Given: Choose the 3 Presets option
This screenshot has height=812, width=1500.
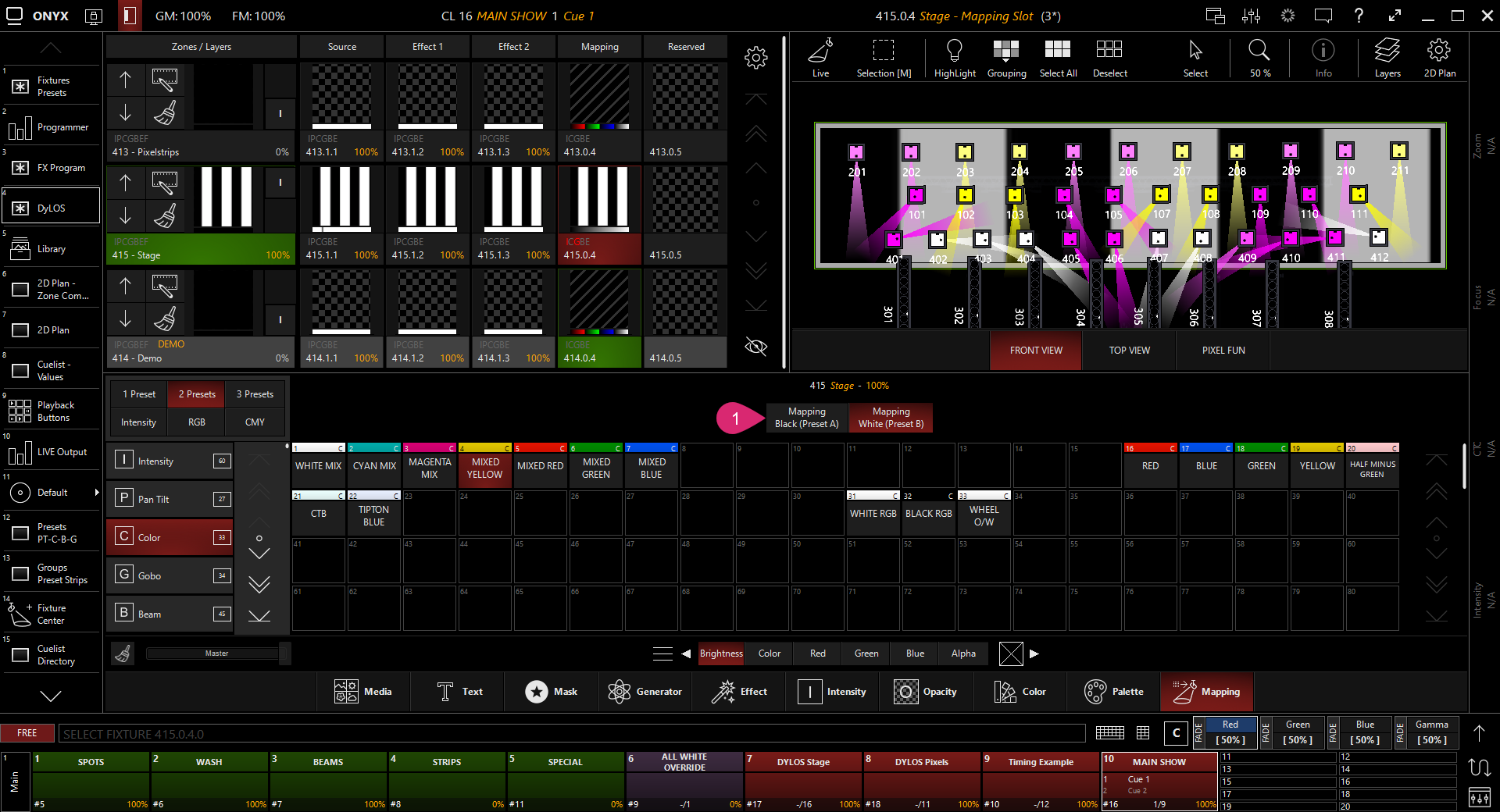Looking at the screenshot, I should 255,394.
